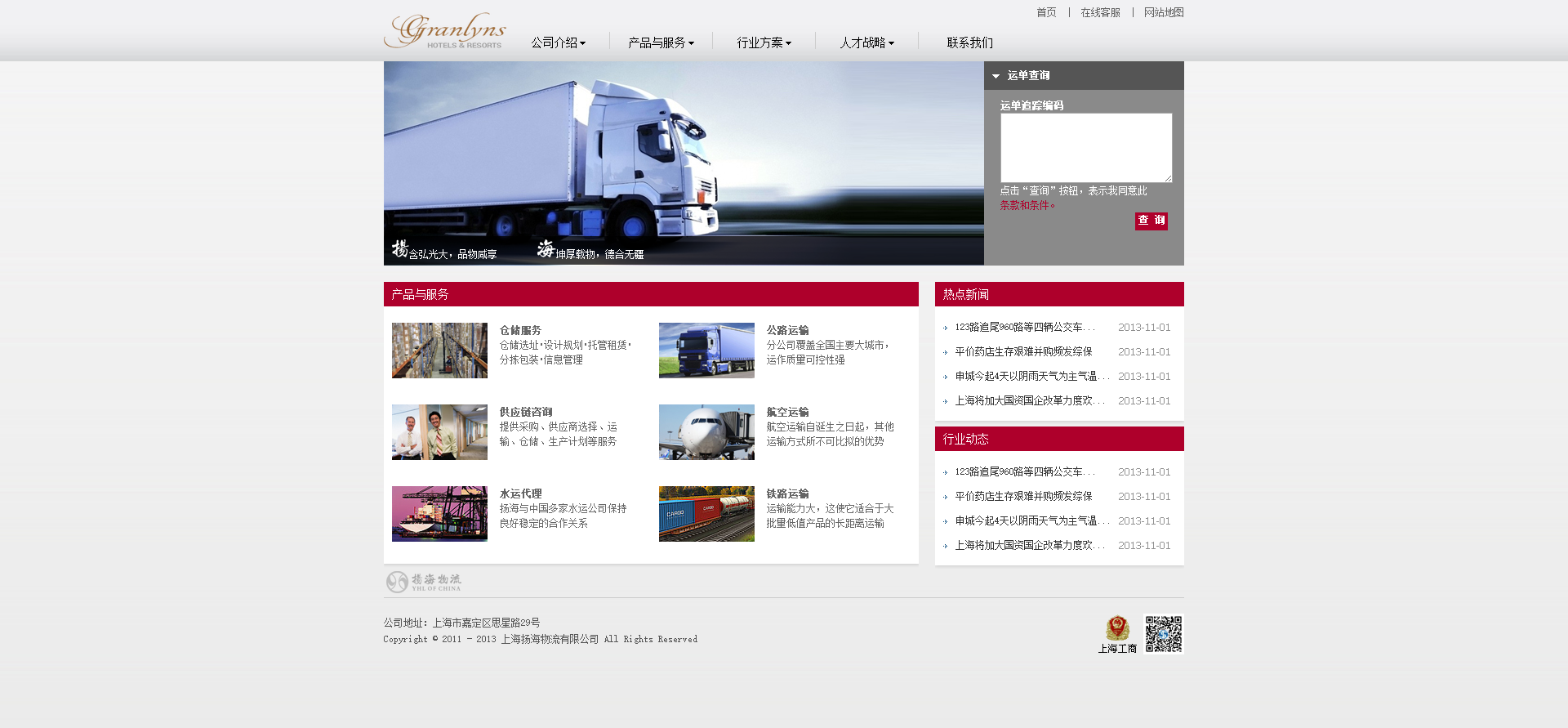Click the 上海工商 badge icon

coord(1117,629)
